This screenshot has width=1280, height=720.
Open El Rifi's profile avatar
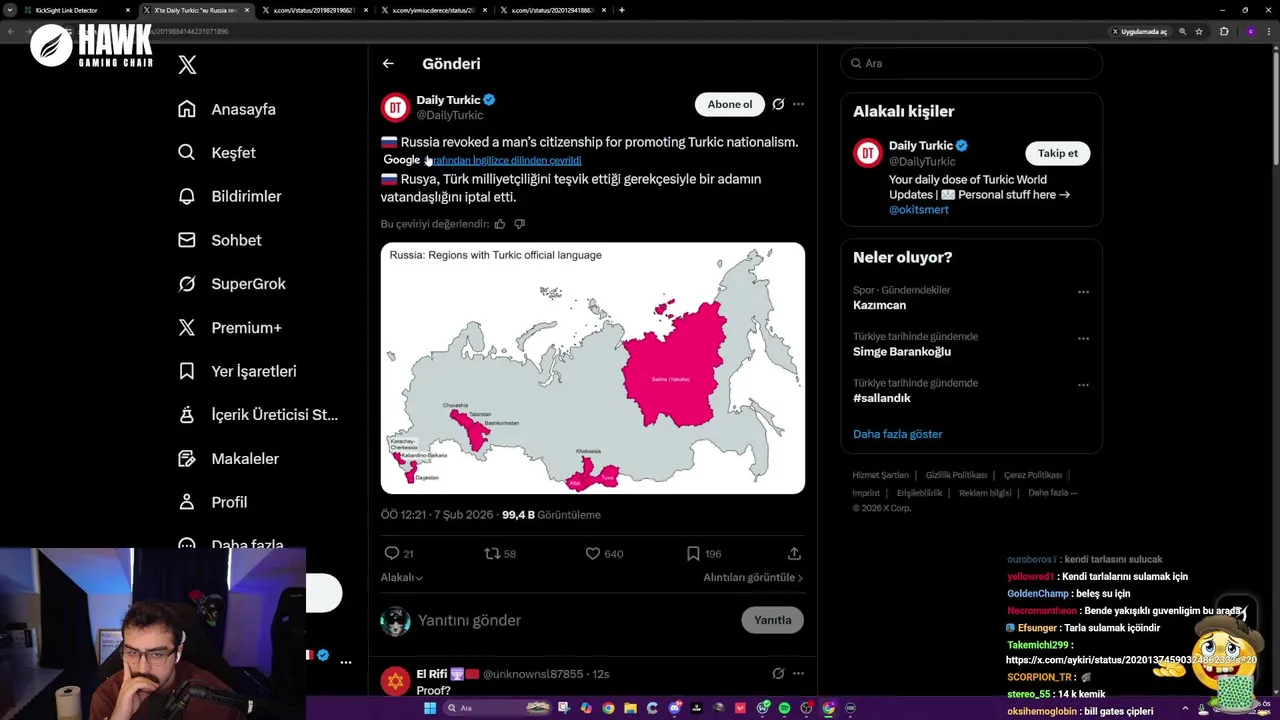point(395,682)
